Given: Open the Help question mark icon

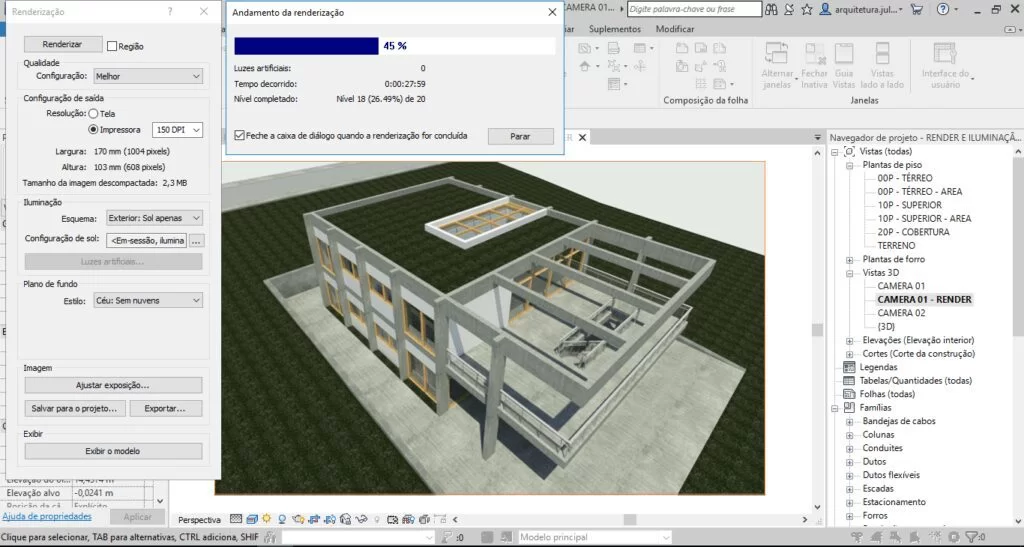Looking at the screenshot, I should (x=942, y=9).
